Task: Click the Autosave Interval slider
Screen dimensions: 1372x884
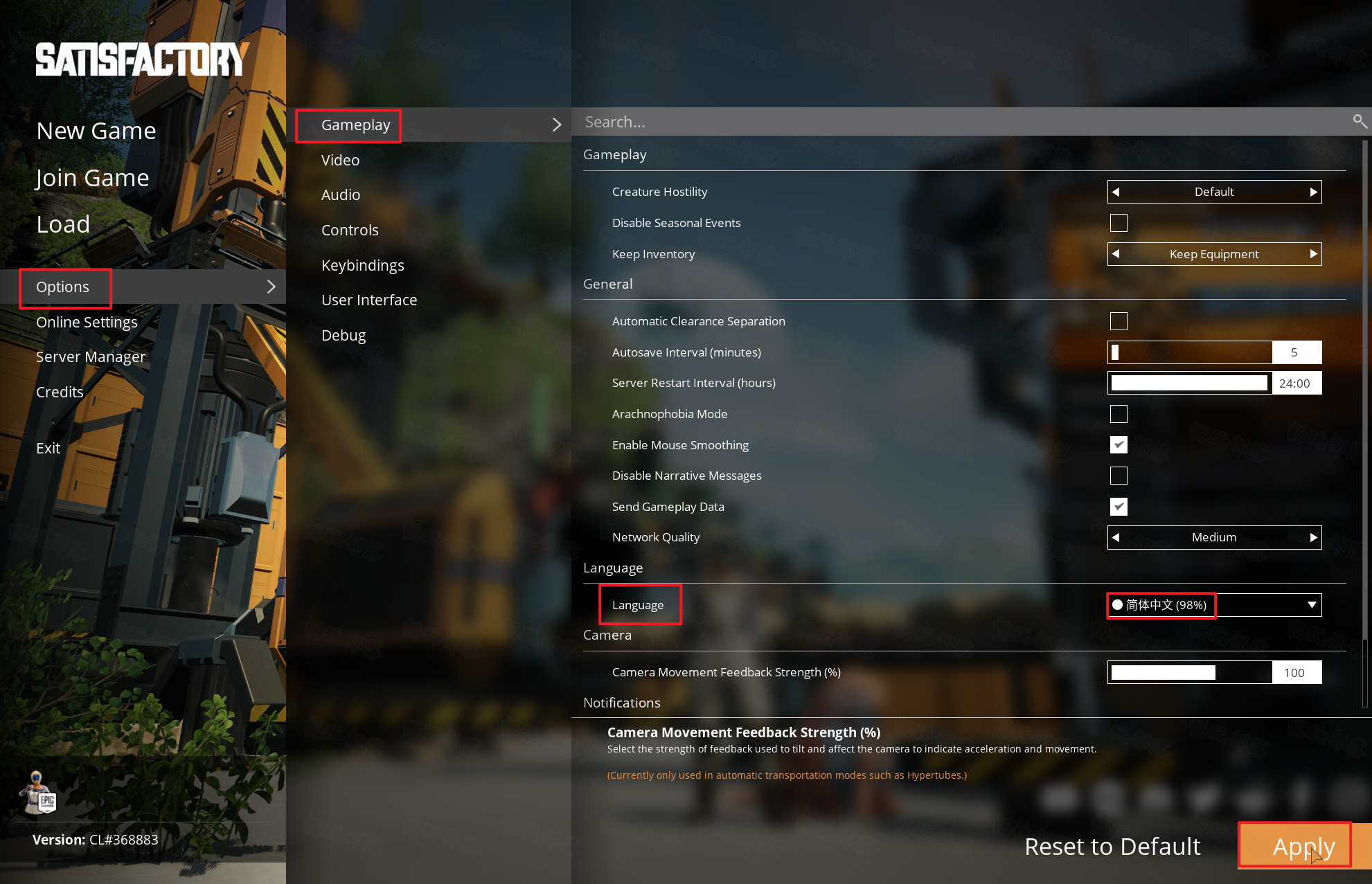Action: tap(1190, 352)
